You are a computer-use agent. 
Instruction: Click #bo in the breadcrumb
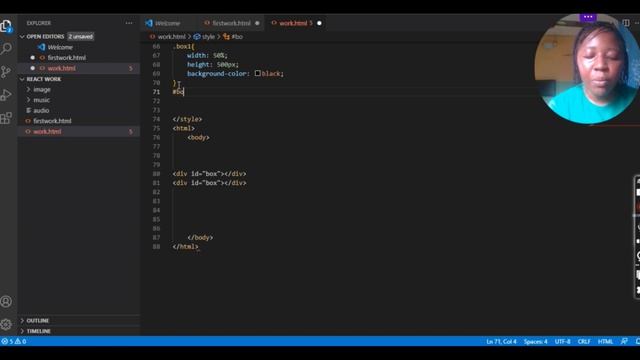237,37
